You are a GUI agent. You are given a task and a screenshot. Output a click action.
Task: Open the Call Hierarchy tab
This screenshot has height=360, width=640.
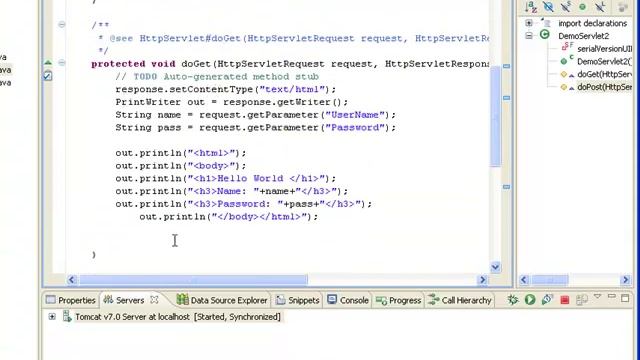(460, 300)
